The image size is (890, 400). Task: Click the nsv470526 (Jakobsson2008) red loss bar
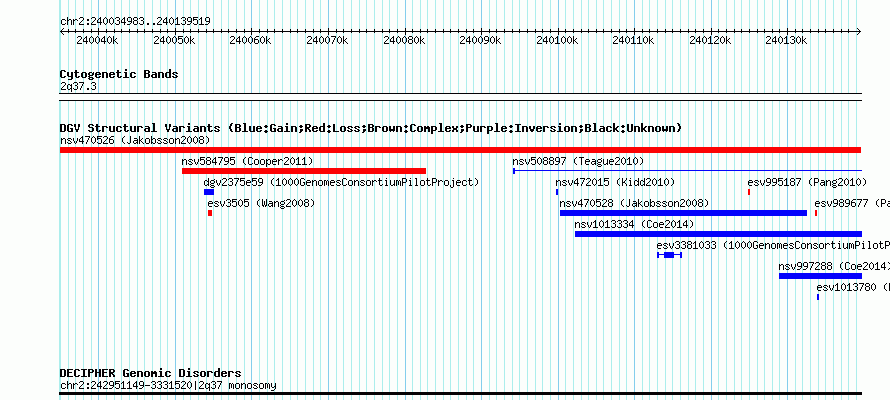tap(460, 150)
